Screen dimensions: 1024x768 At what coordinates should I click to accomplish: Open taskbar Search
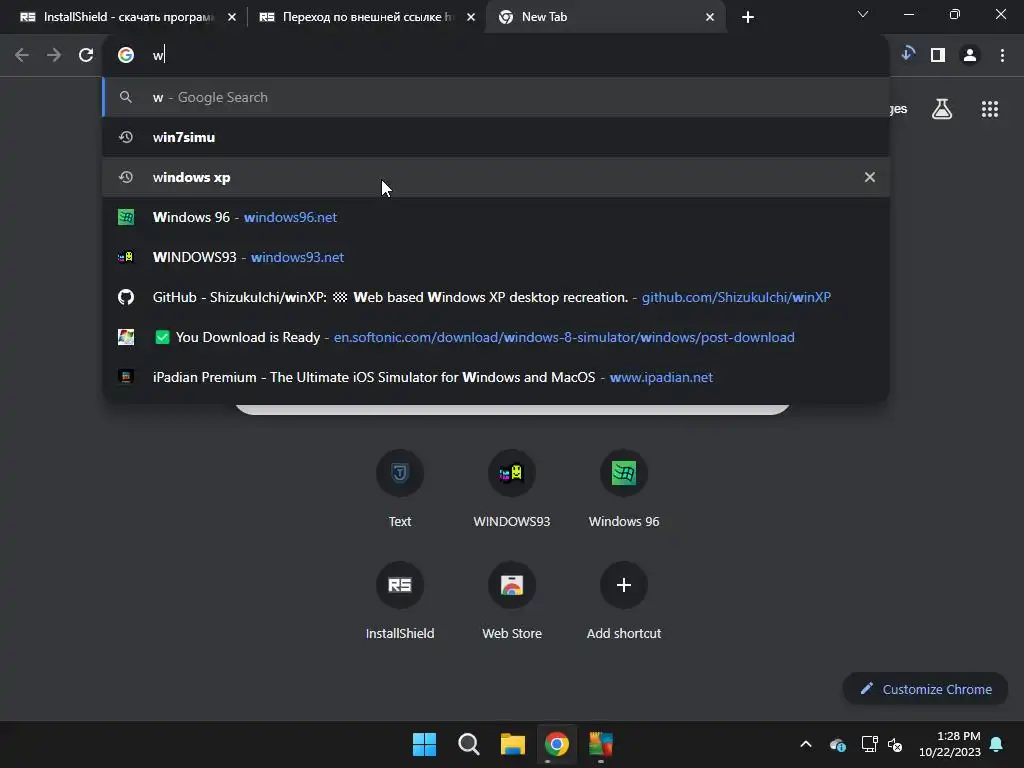[x=468, y=744]
